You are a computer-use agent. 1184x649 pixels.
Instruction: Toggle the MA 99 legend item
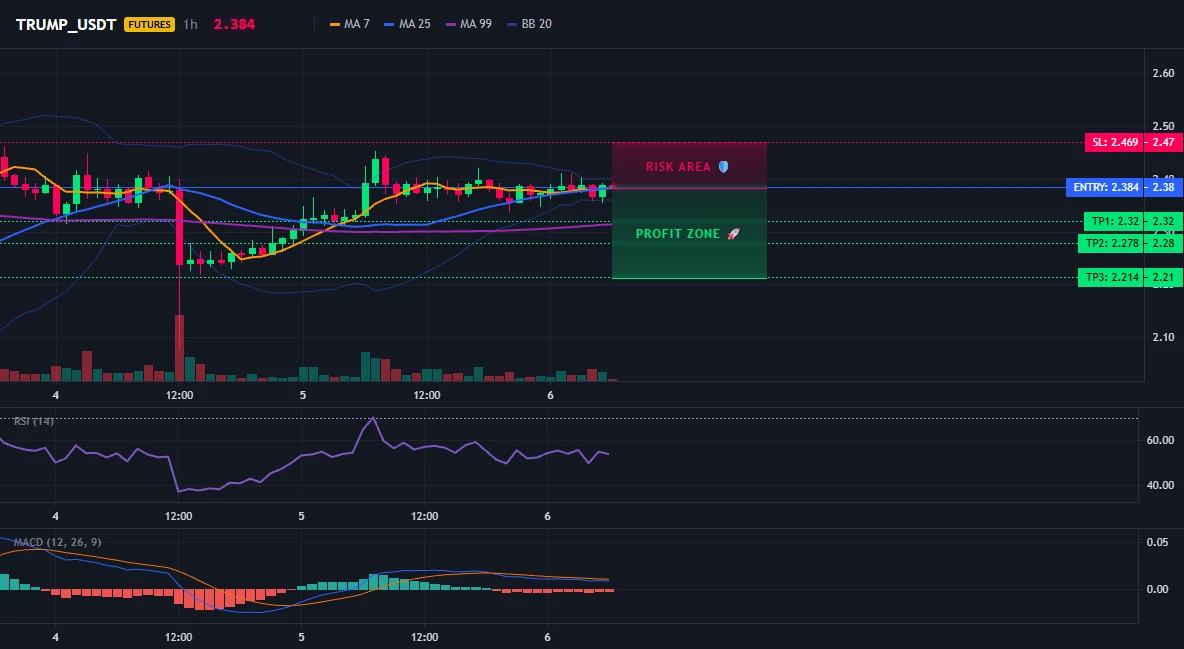(x=468, y=24)
